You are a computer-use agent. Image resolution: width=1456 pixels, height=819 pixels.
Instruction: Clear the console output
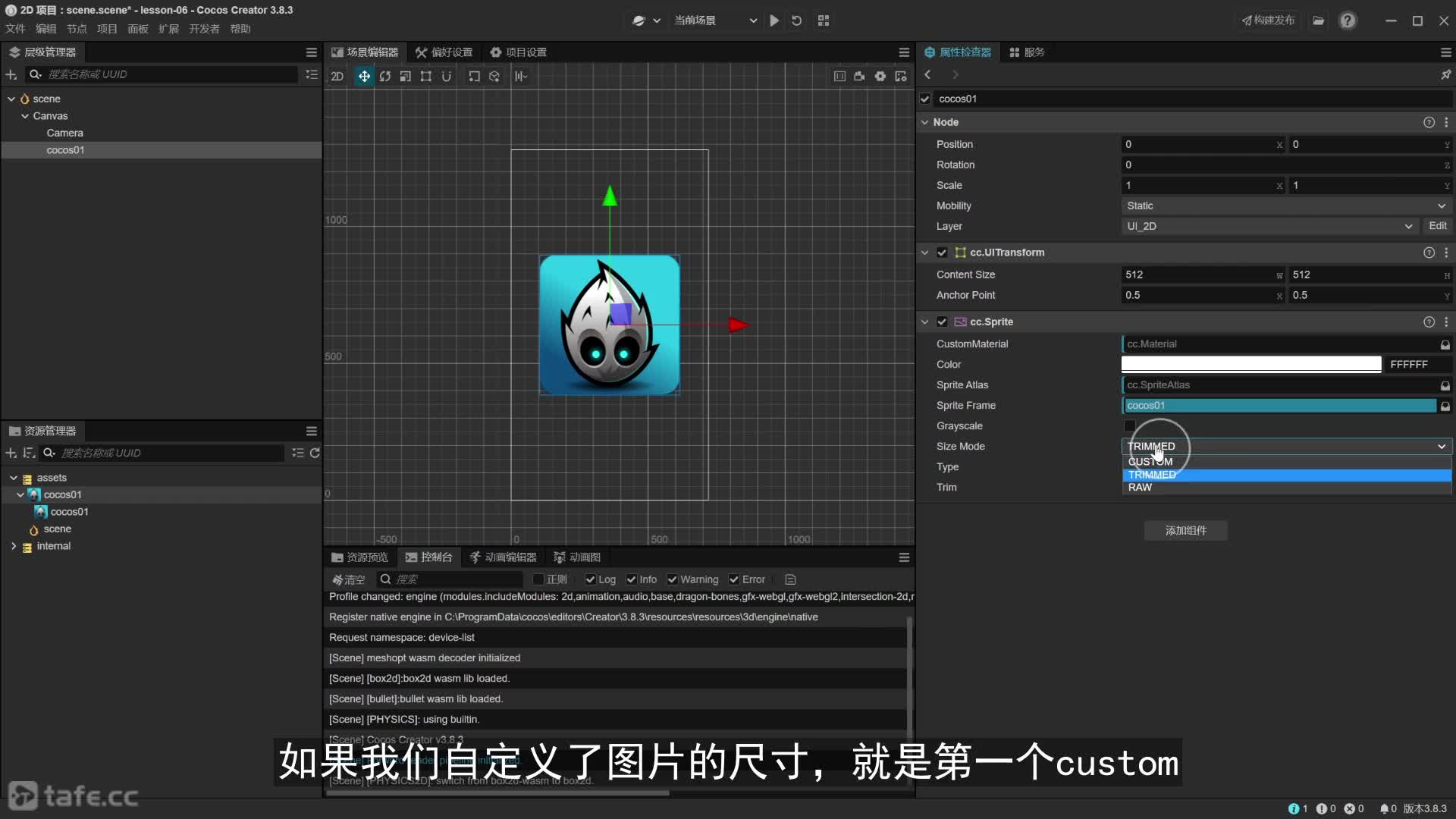348,579
